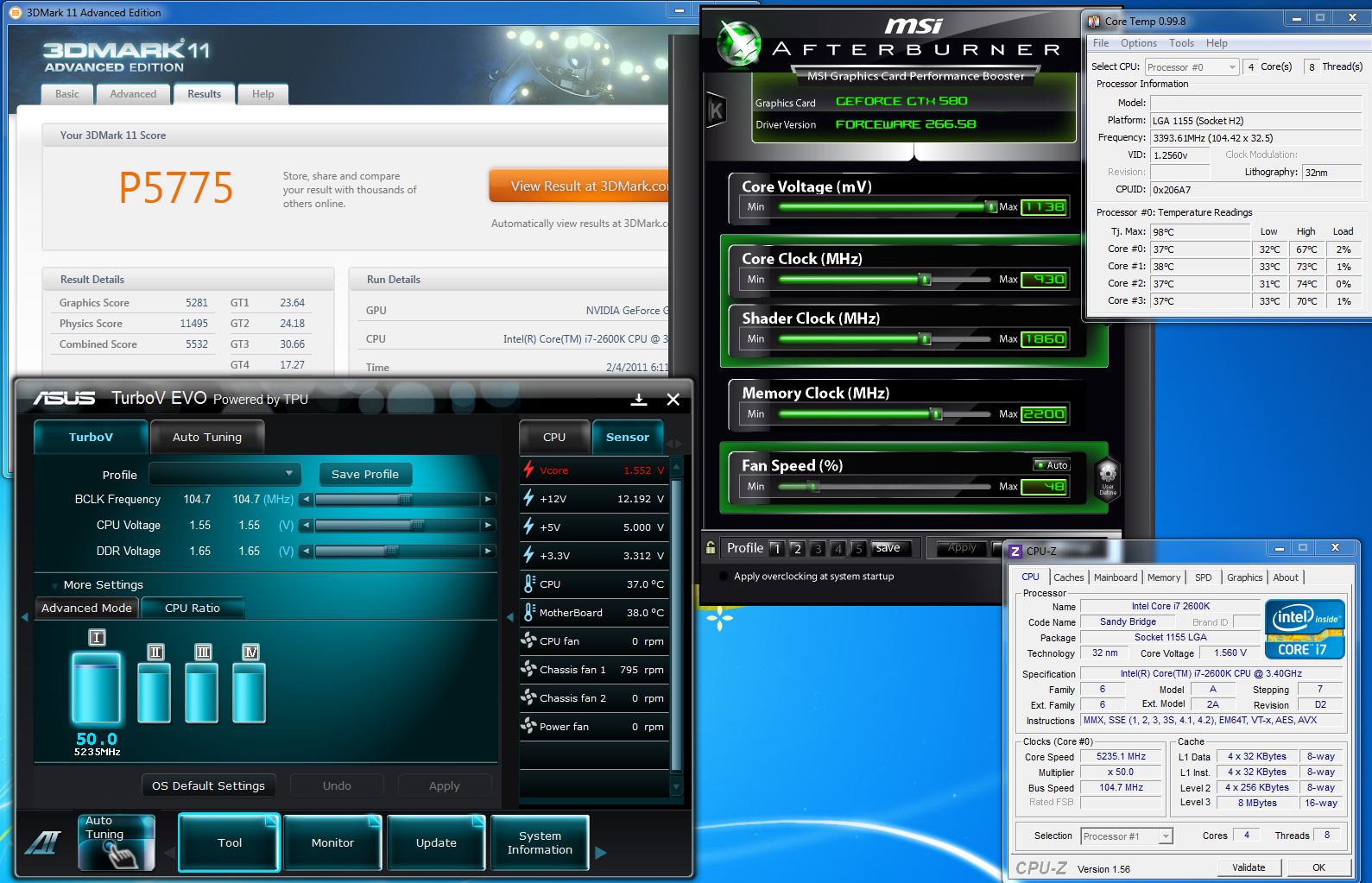Click the MotherBoard thermometer sensor icon

(x=529, y=612)
